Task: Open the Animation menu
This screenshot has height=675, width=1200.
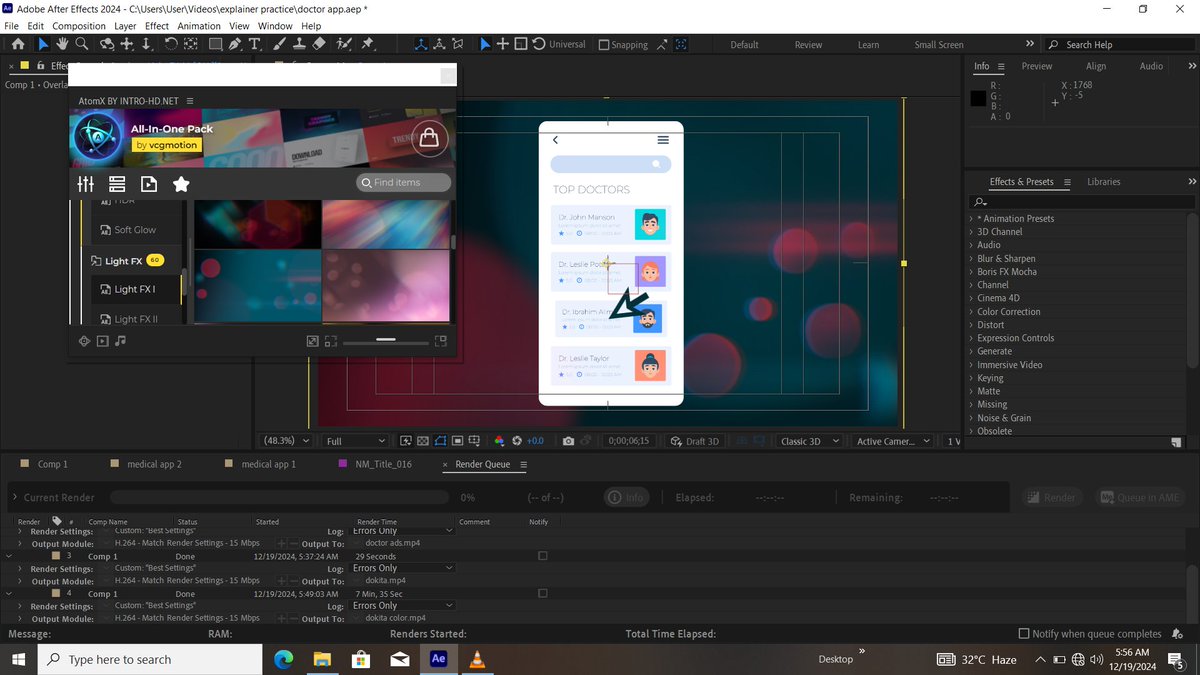Action: (199, 26)
